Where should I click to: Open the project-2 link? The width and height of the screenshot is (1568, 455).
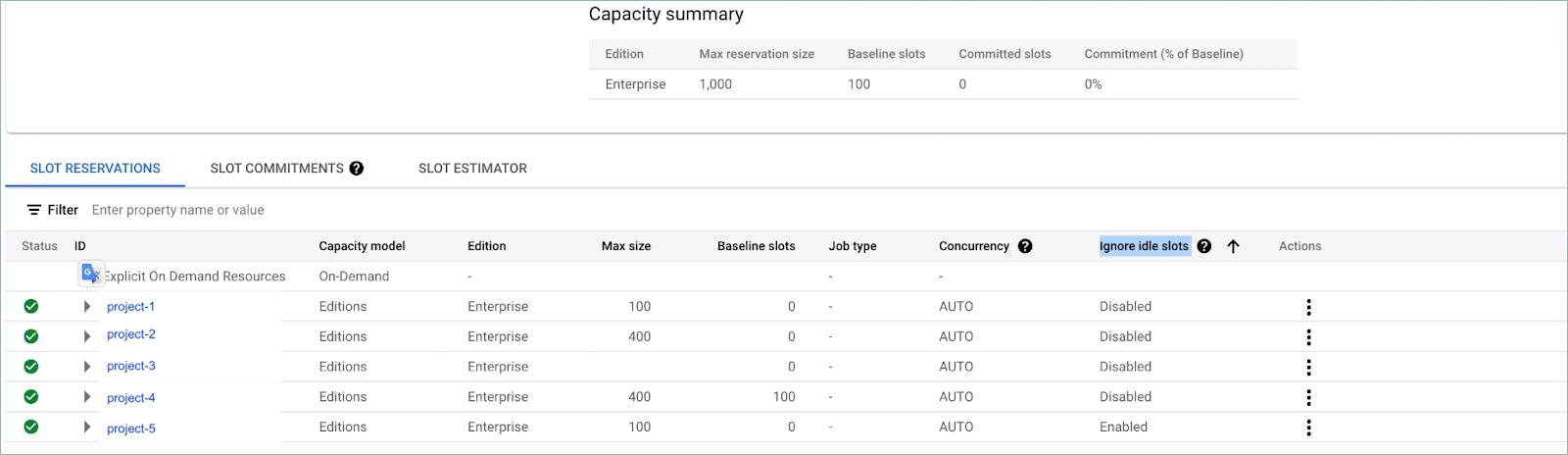point(131,334)
